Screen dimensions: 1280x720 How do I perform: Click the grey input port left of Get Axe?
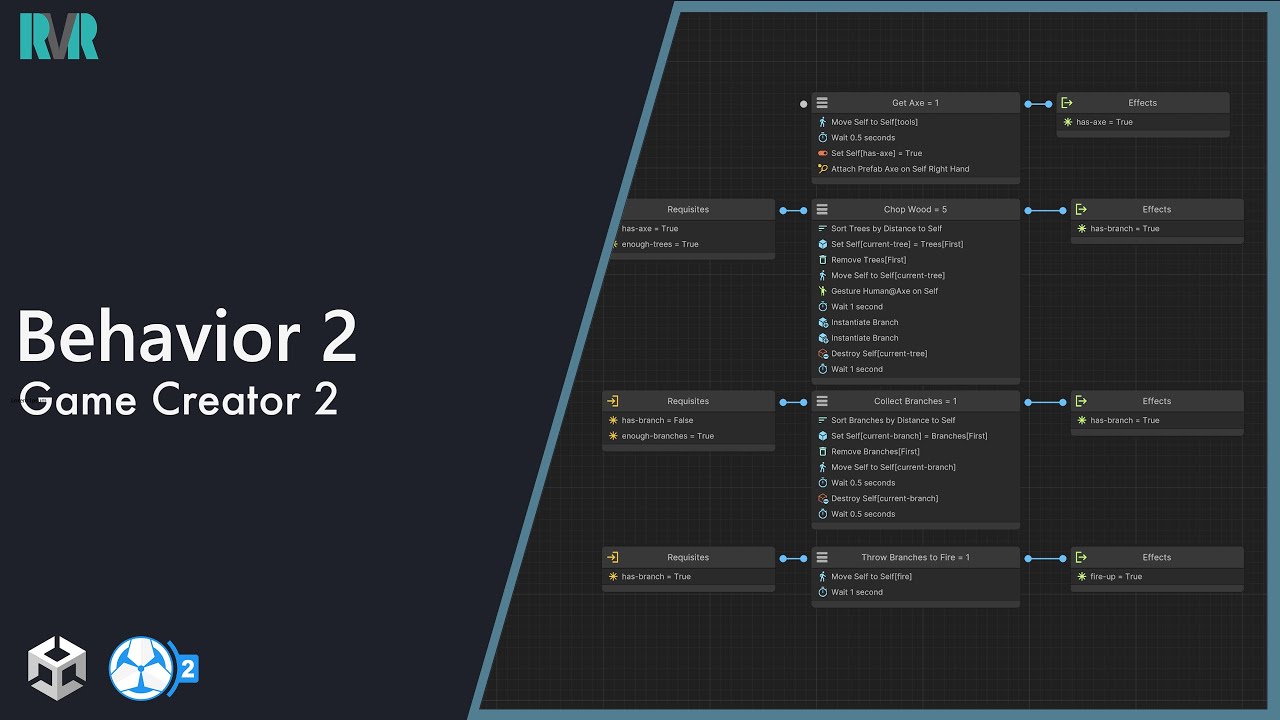[x=803, y=103]
